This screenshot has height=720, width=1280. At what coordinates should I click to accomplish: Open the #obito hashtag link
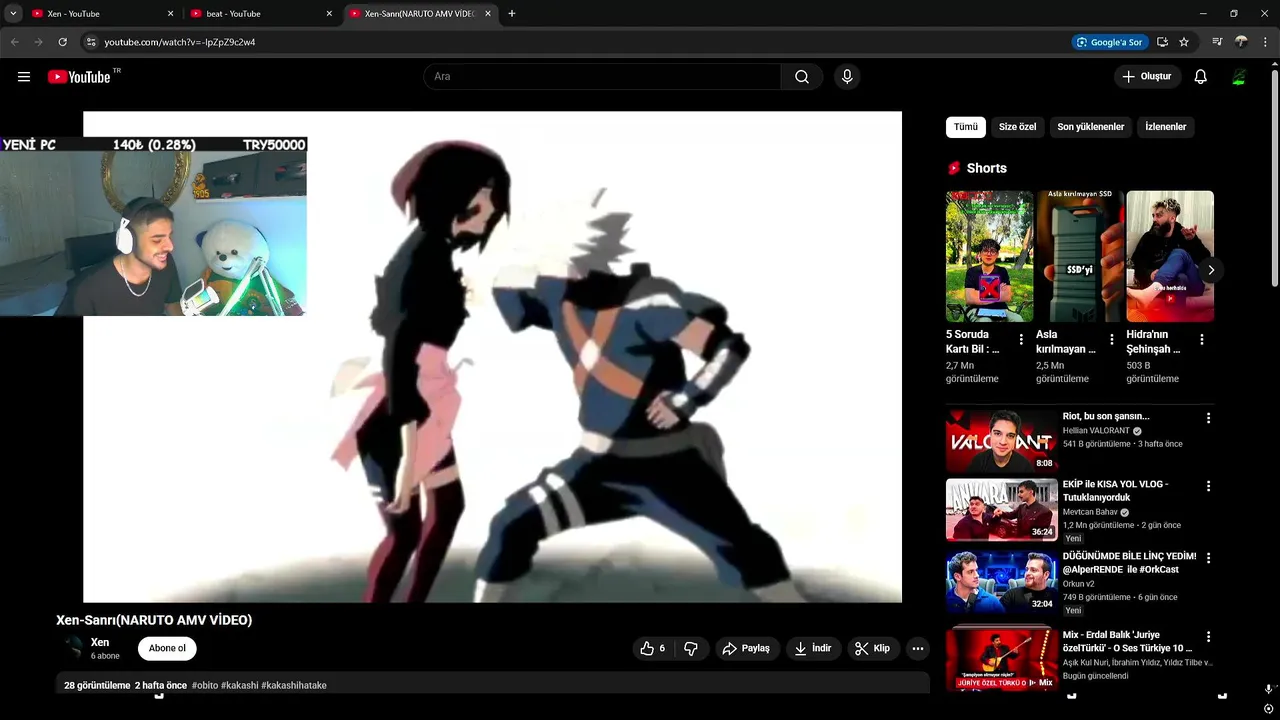pyautogui.click(x=205, y=685)
